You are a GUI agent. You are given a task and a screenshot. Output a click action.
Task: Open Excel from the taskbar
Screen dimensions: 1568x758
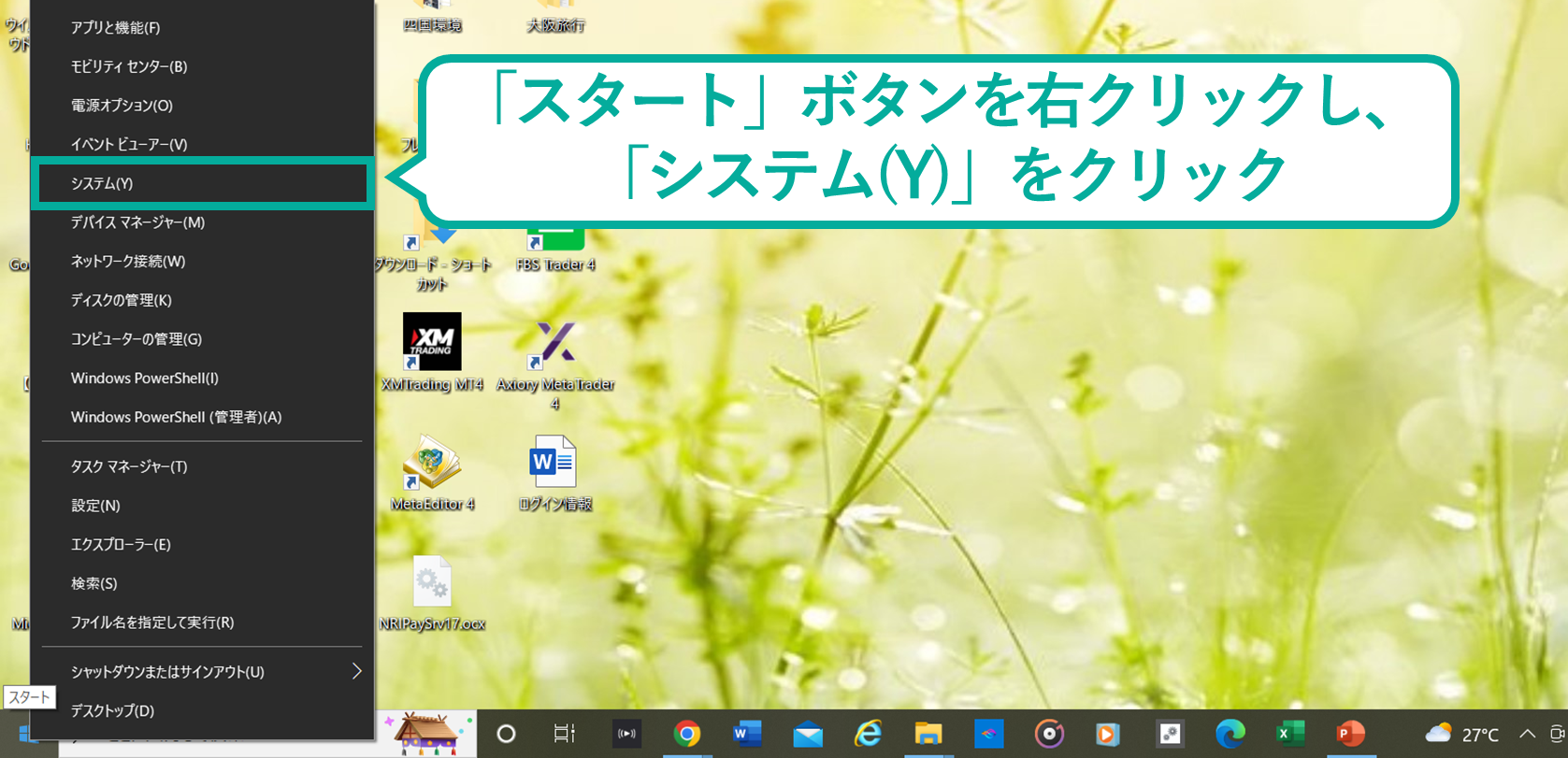point(1290,734)
